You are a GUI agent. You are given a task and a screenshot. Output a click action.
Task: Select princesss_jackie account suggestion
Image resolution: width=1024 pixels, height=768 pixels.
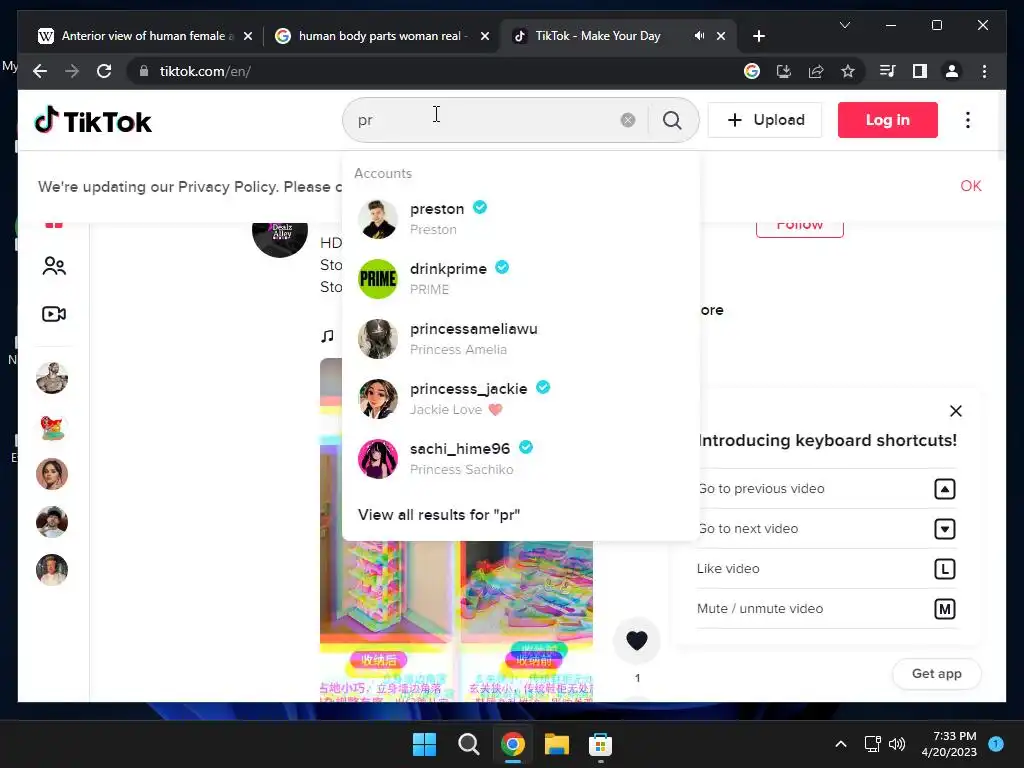point(520,399)
